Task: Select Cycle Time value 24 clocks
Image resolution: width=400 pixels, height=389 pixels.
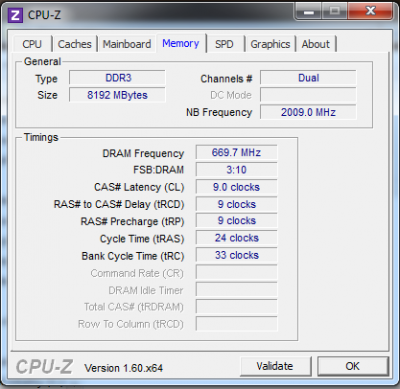Action: (237, 238)
